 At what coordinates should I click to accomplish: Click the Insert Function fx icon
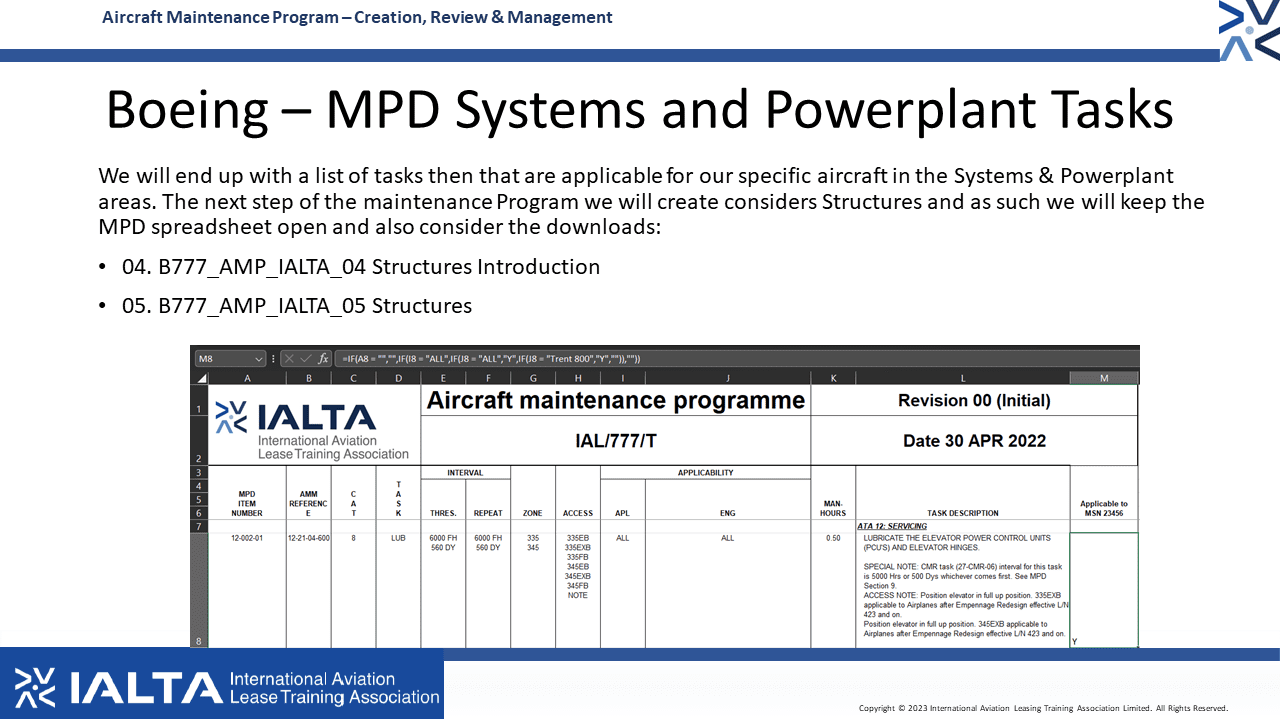[324, 358]
